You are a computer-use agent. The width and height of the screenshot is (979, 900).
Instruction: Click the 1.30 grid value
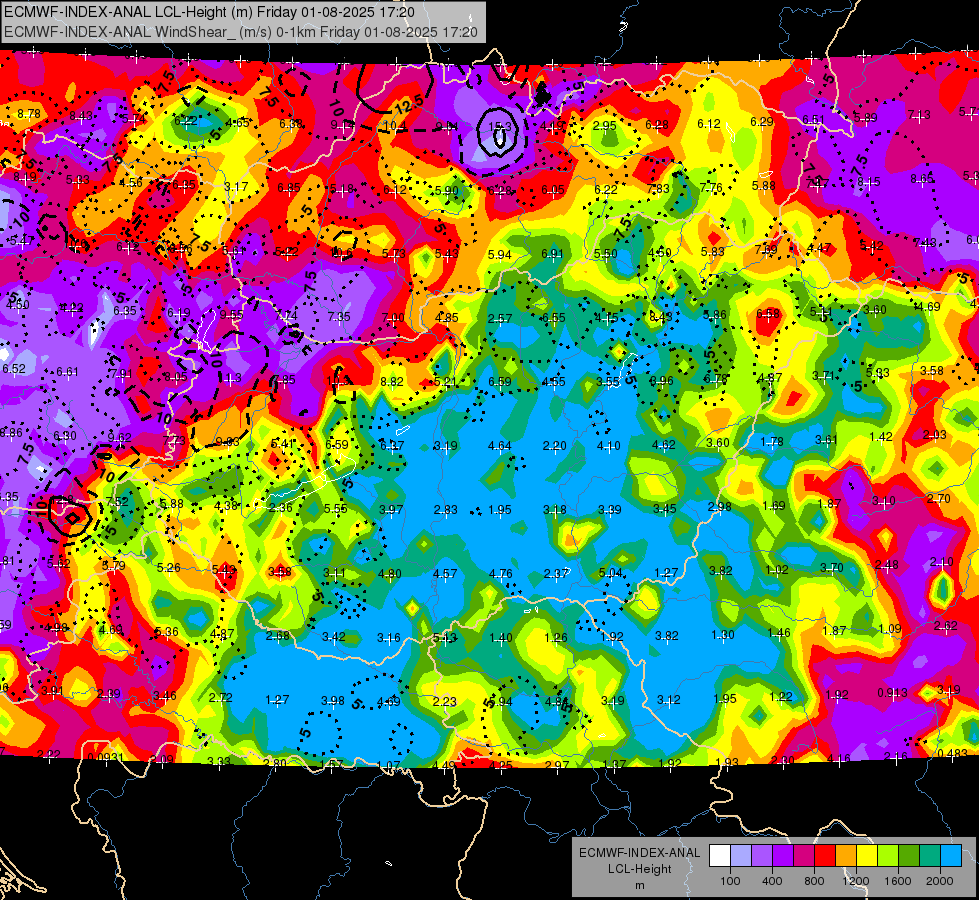point(723,635)
